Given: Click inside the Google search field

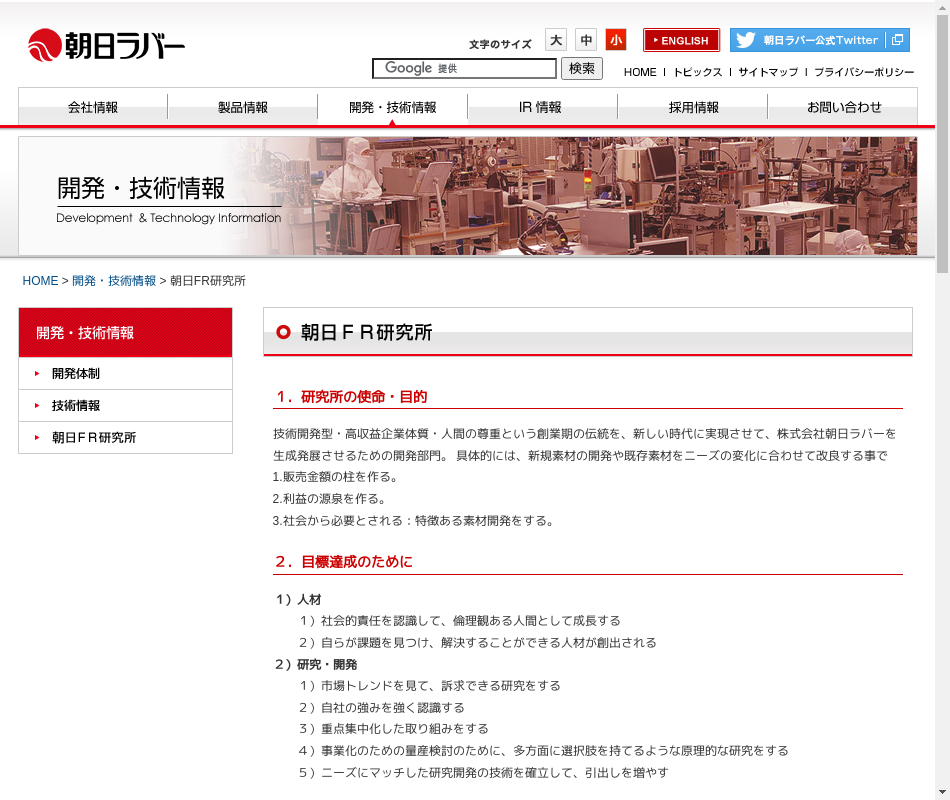Looking at the screenshot, I should click(464, 68).
